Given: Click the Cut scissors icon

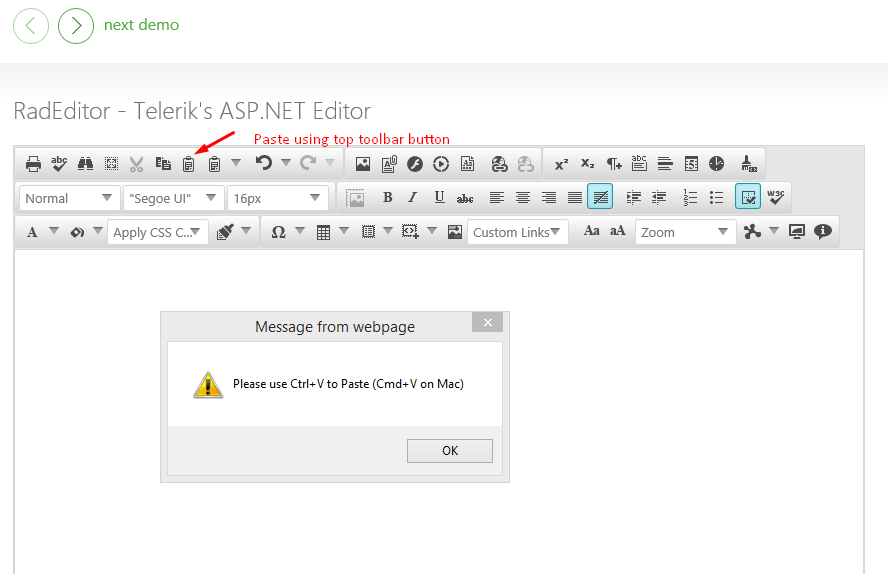Looking at the screenshot, I should (x=136, y=164).
